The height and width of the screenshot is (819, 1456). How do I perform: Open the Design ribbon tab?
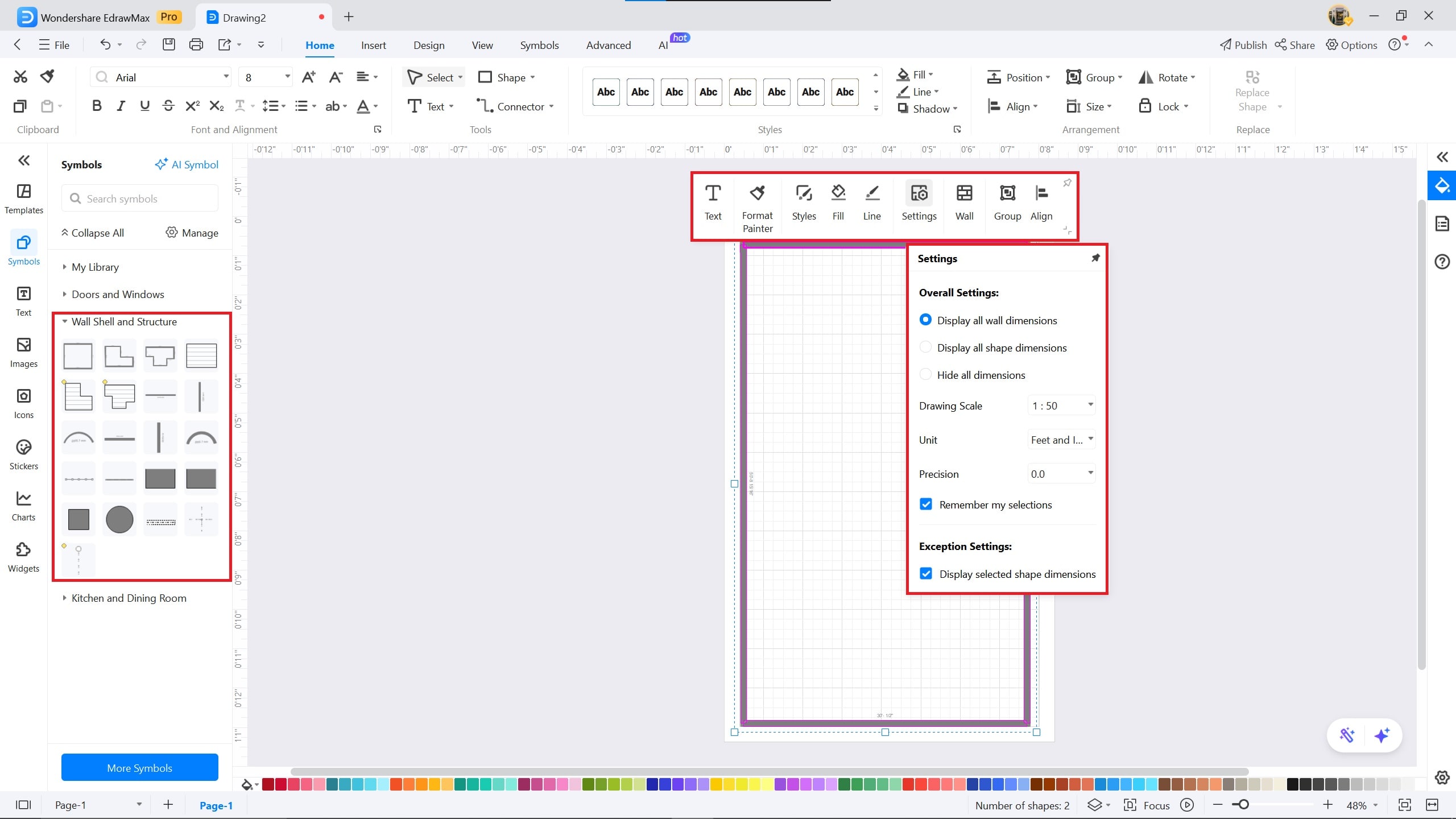(x=429, y=45)
